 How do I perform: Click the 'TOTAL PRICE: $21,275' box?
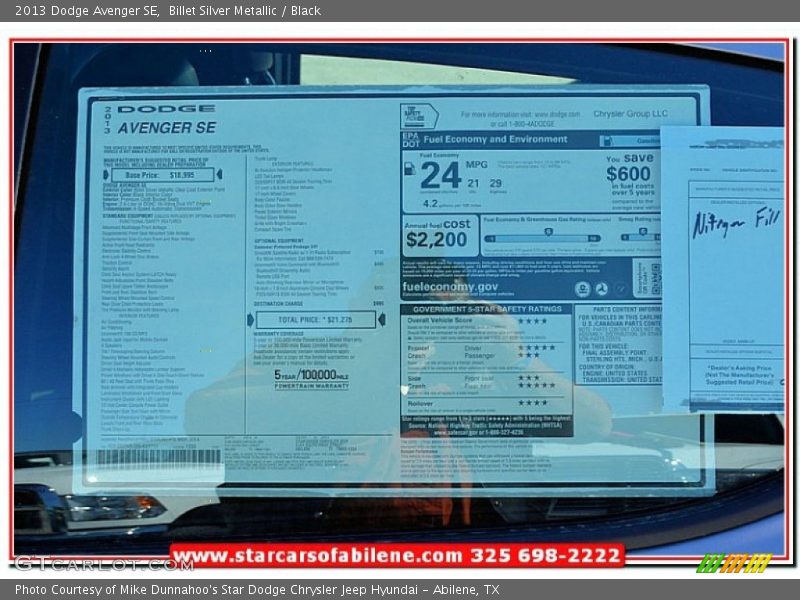coord(316,320)
